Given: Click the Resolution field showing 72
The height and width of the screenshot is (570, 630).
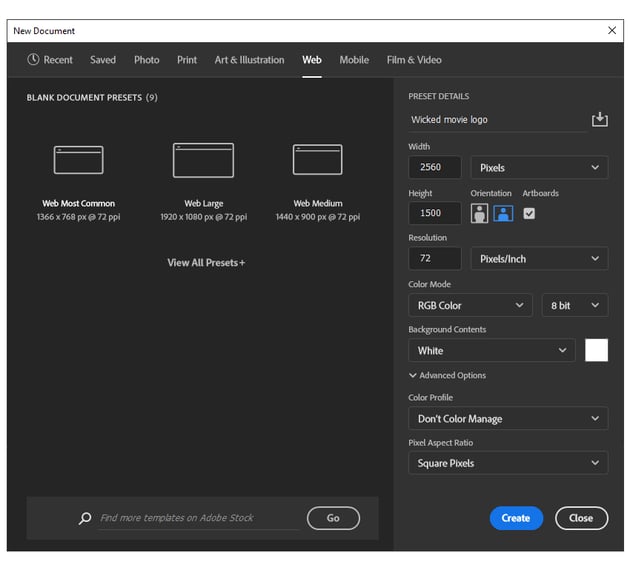Looking at the screenshot, I should pyautogui.click(x=434, y=258).
